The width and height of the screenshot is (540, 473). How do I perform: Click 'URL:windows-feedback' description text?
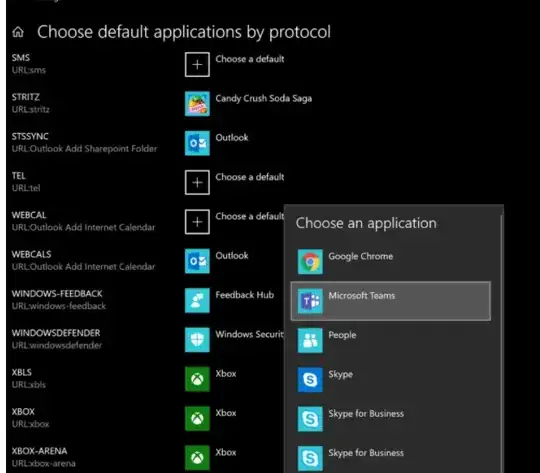tap(59, 306)
